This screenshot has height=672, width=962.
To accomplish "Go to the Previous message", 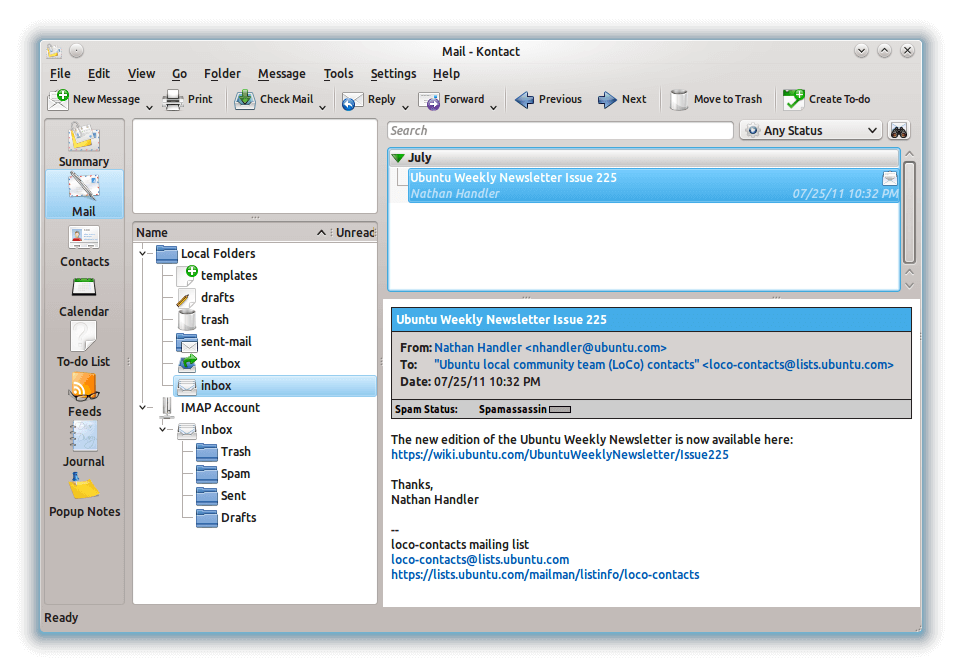I will (x=548, y=99).
